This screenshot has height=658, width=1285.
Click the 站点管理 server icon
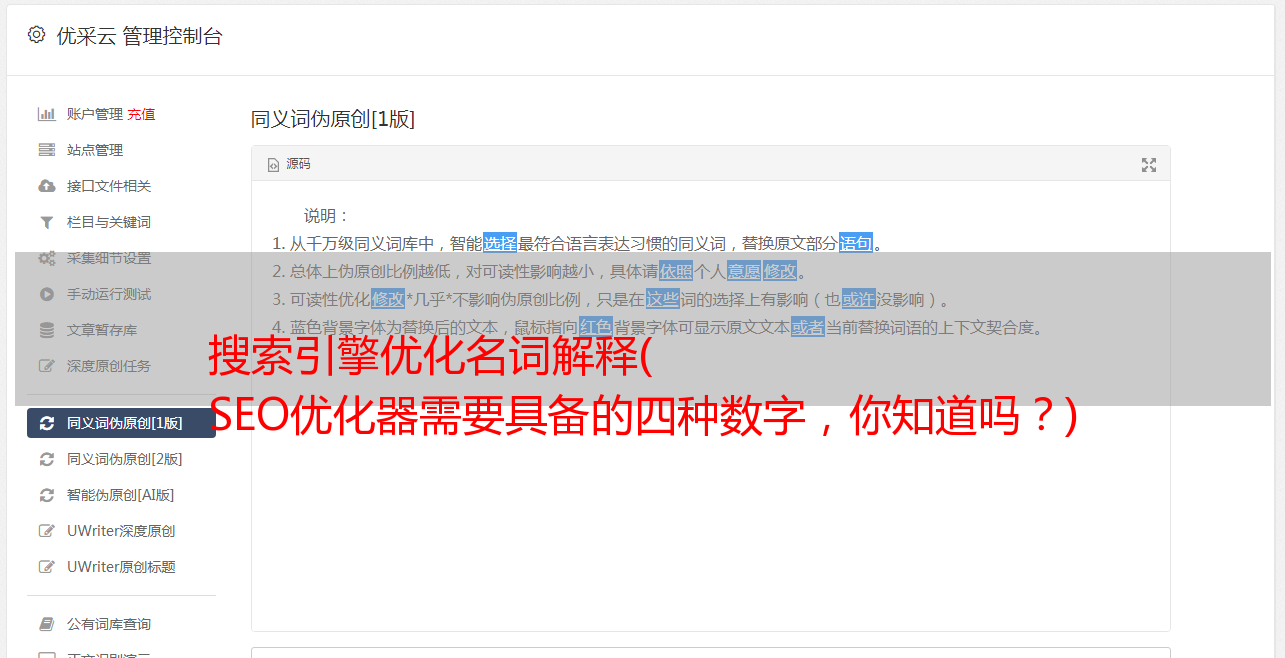(x=46, y=150)
